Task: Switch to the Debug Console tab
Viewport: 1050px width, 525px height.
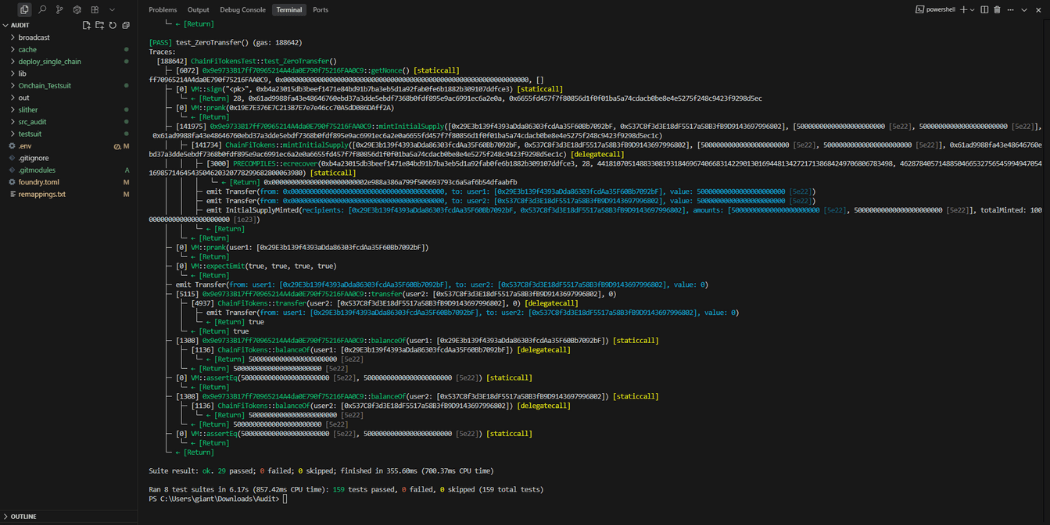Action: click(242, 10)
